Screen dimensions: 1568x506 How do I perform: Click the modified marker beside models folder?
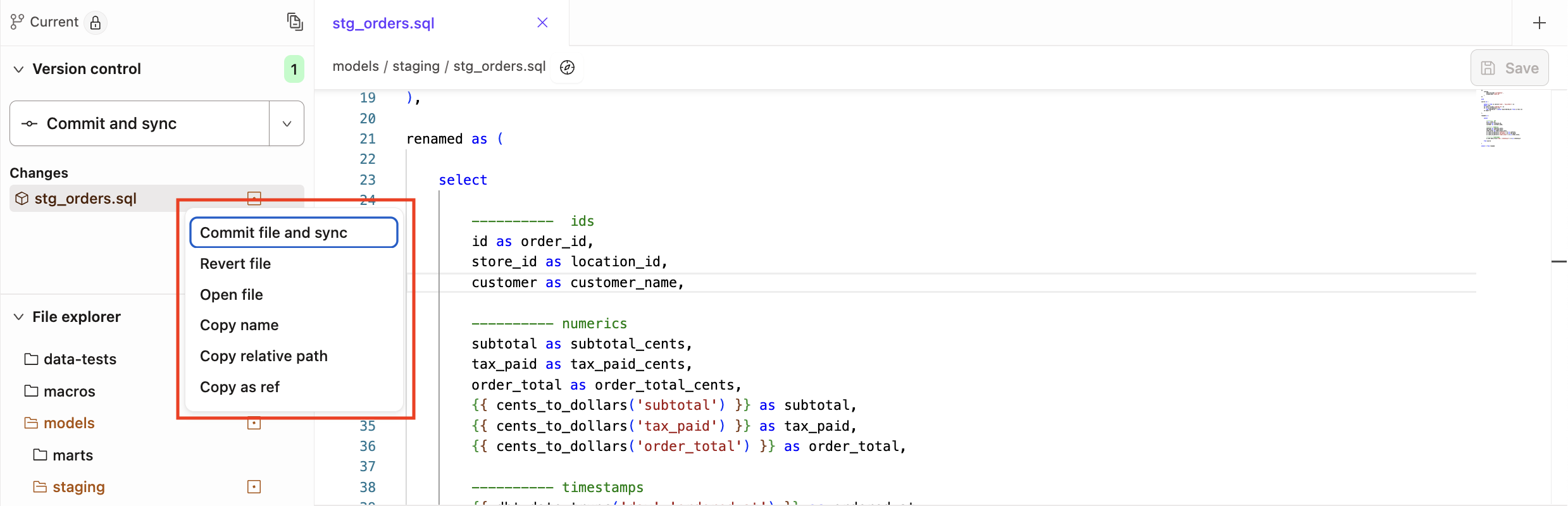254,424
